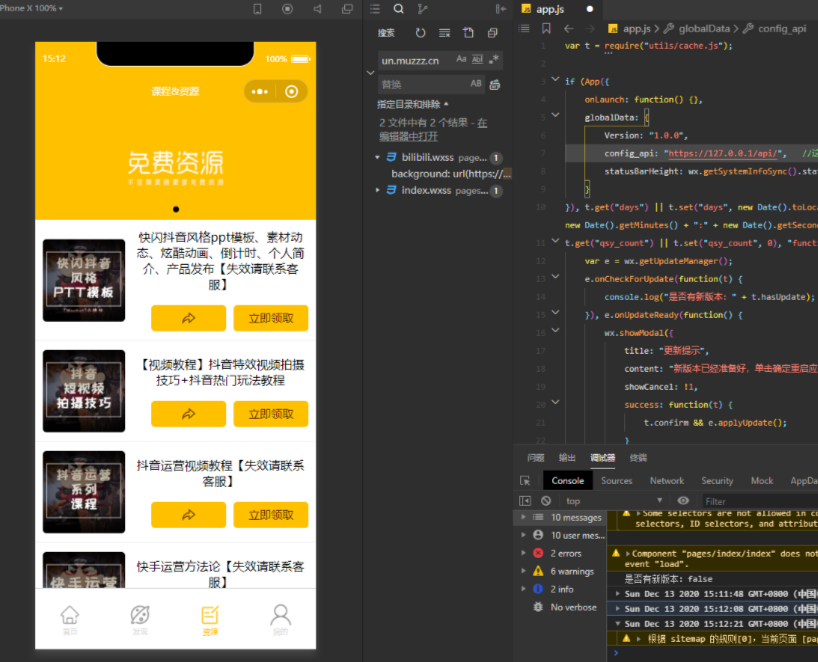Screen dimensions: 818x662
Task: Switch to the 输出 panel tab
Action: [x=567, y=458]
